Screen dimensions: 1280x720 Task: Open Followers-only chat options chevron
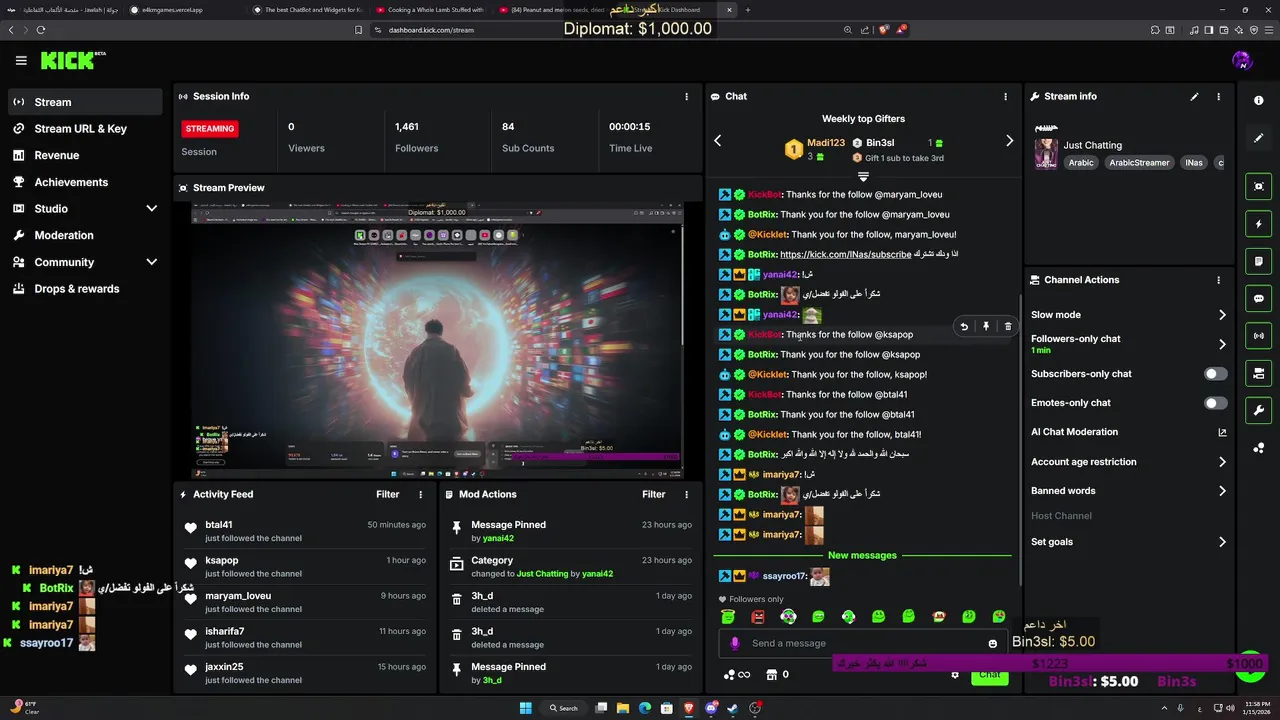[x=1222, y=344]
